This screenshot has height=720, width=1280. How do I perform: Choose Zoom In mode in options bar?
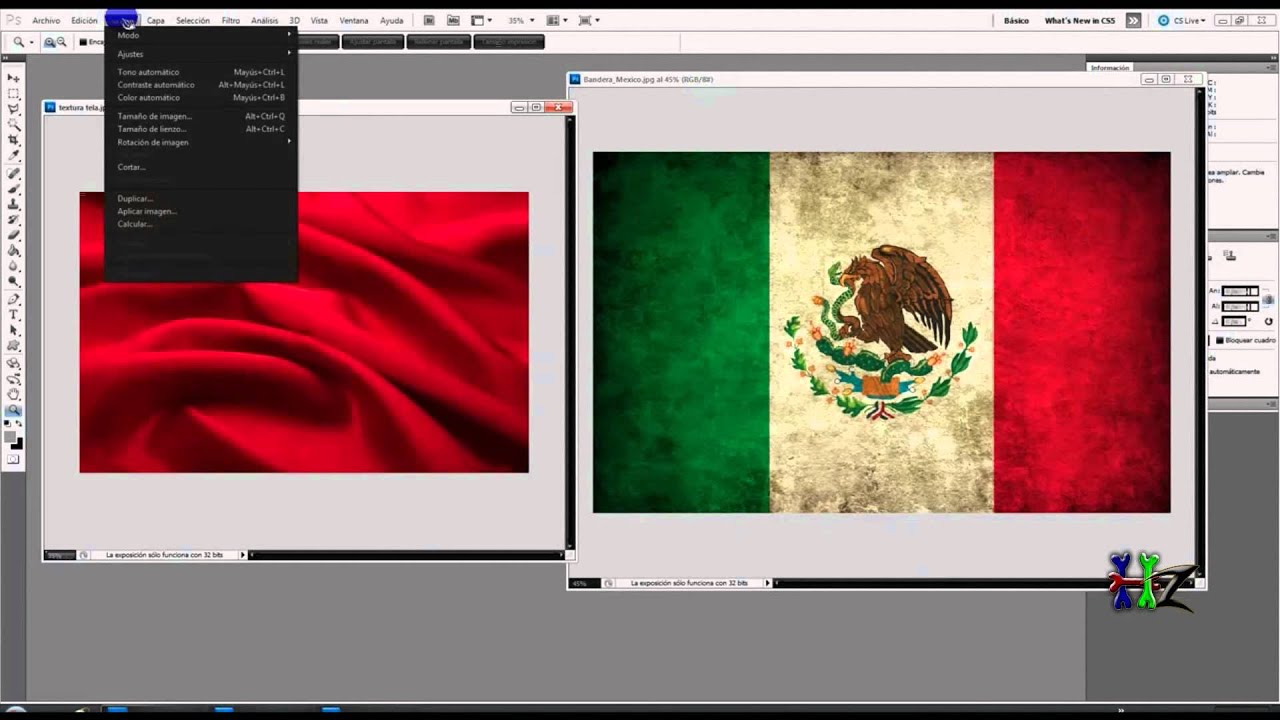50,42
